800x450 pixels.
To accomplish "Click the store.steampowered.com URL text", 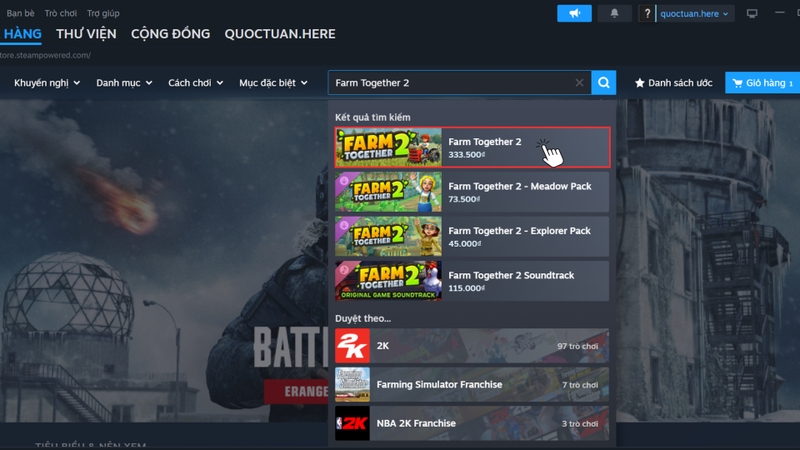I will (45, 55).
